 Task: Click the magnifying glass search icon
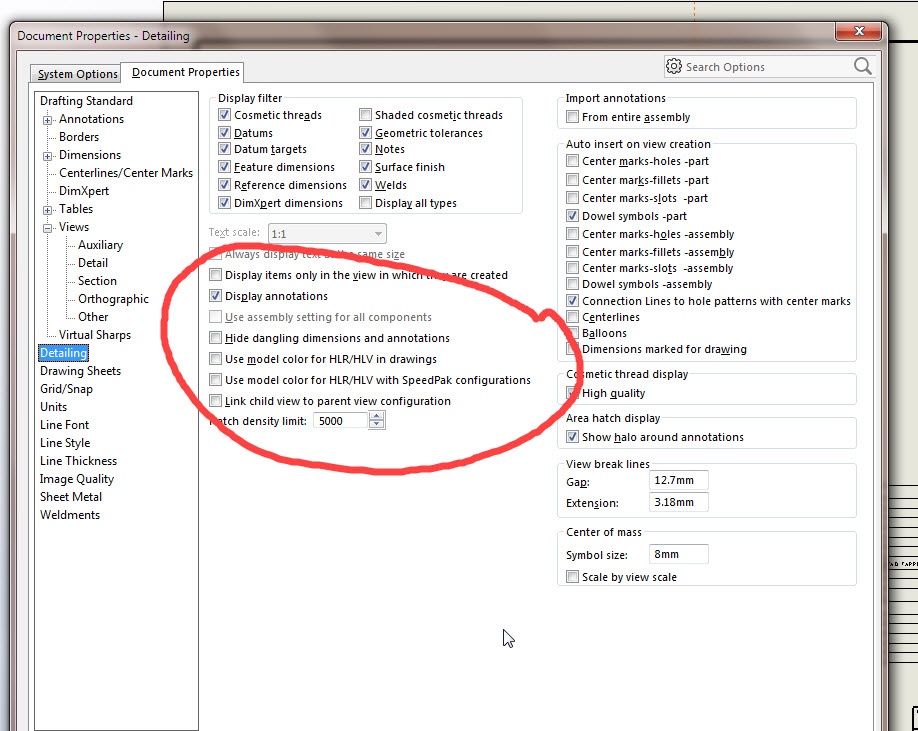tap(862, 66)
